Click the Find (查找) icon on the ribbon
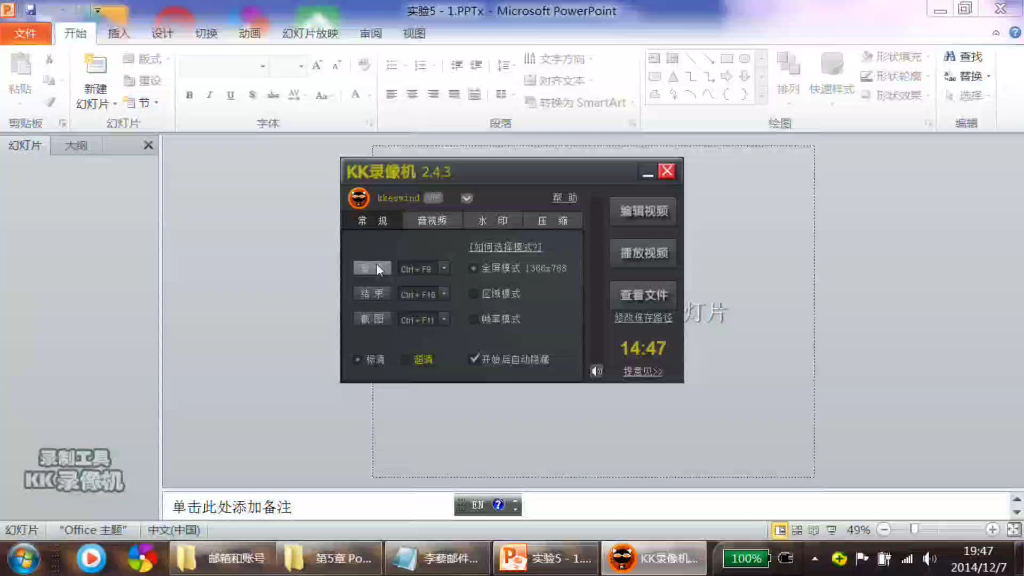This screenshot has height=576, width=1024. click(x=969, y=56)
